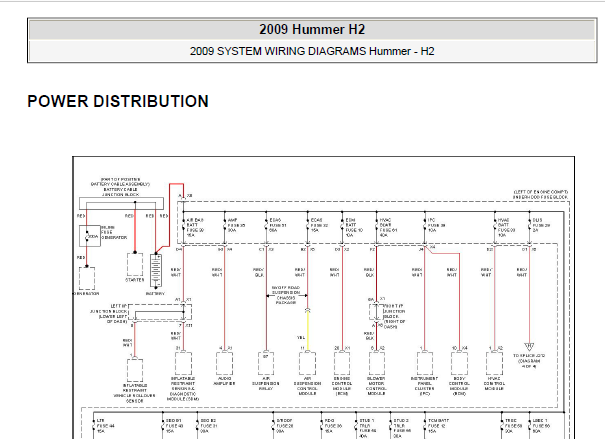
Task: Click the "TCM BATT FUSE" label
Action: coord(439,425)
